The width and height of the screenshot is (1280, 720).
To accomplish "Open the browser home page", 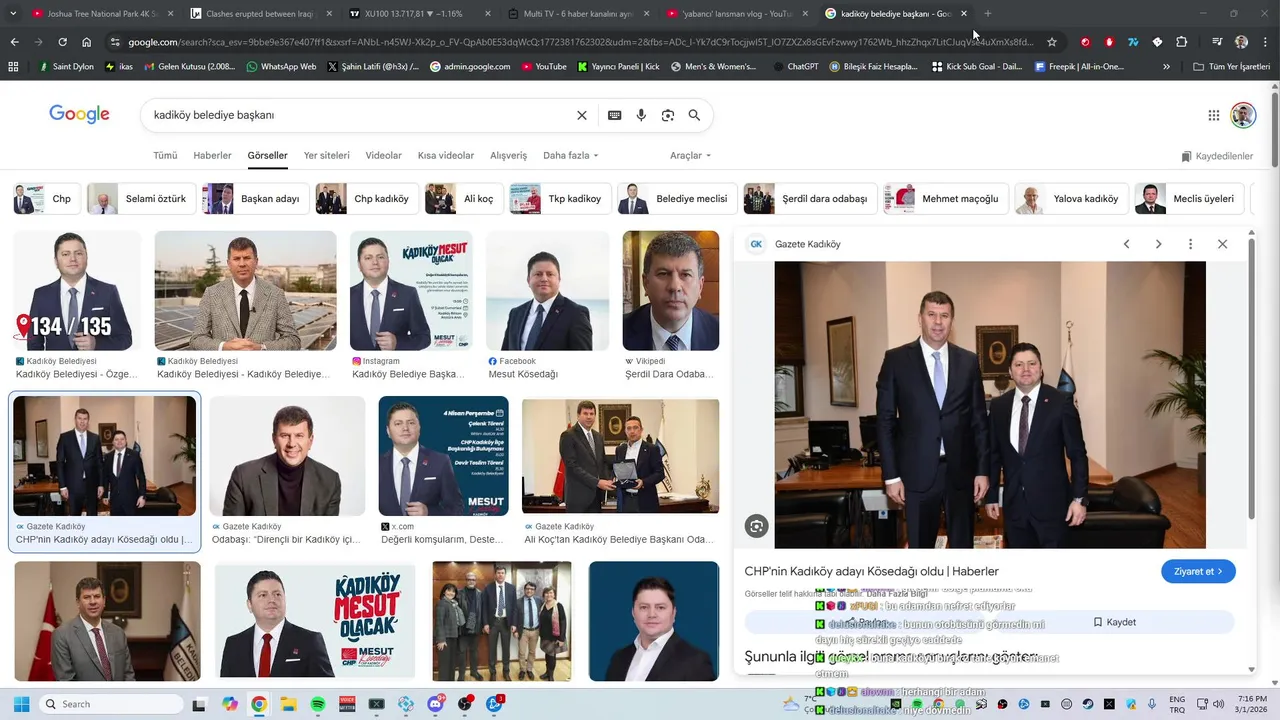I will [87, 42].
